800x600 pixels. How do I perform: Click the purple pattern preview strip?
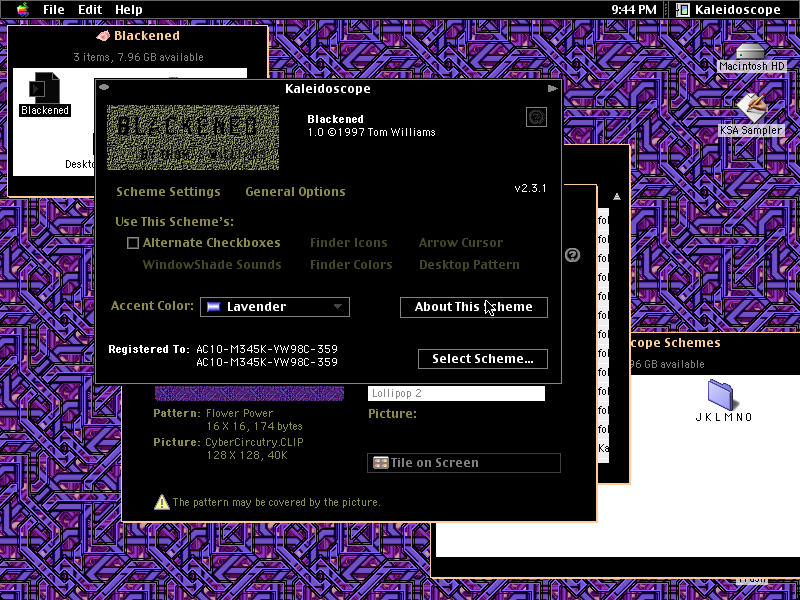(249, 393)
